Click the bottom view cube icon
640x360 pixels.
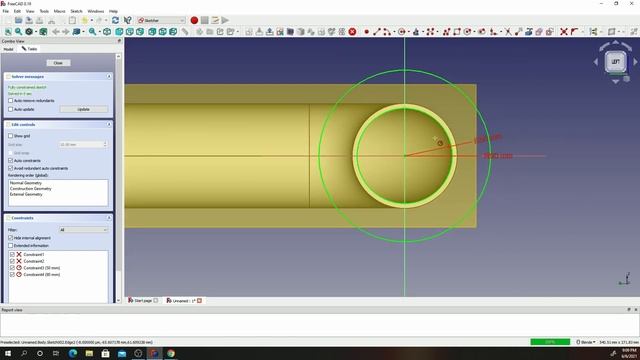click(162, 32)
